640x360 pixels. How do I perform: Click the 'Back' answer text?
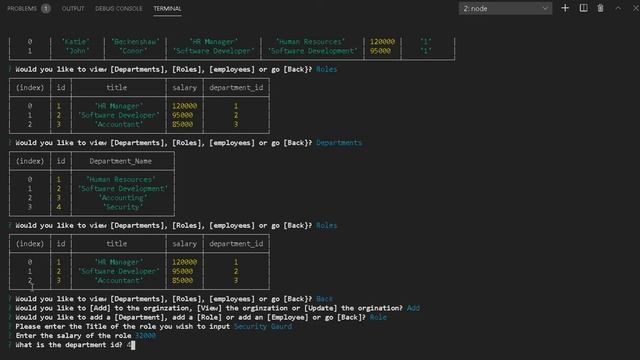(x=324, y=299)
